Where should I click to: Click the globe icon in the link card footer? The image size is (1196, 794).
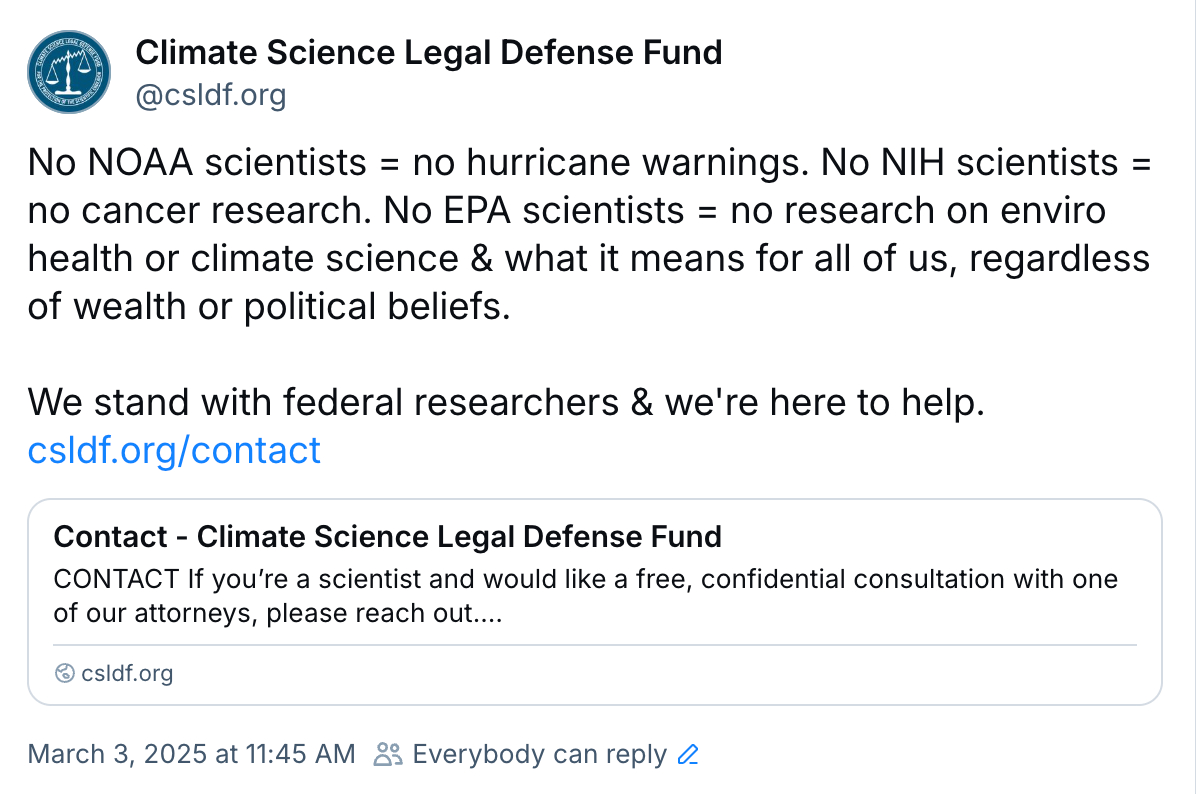65,673
